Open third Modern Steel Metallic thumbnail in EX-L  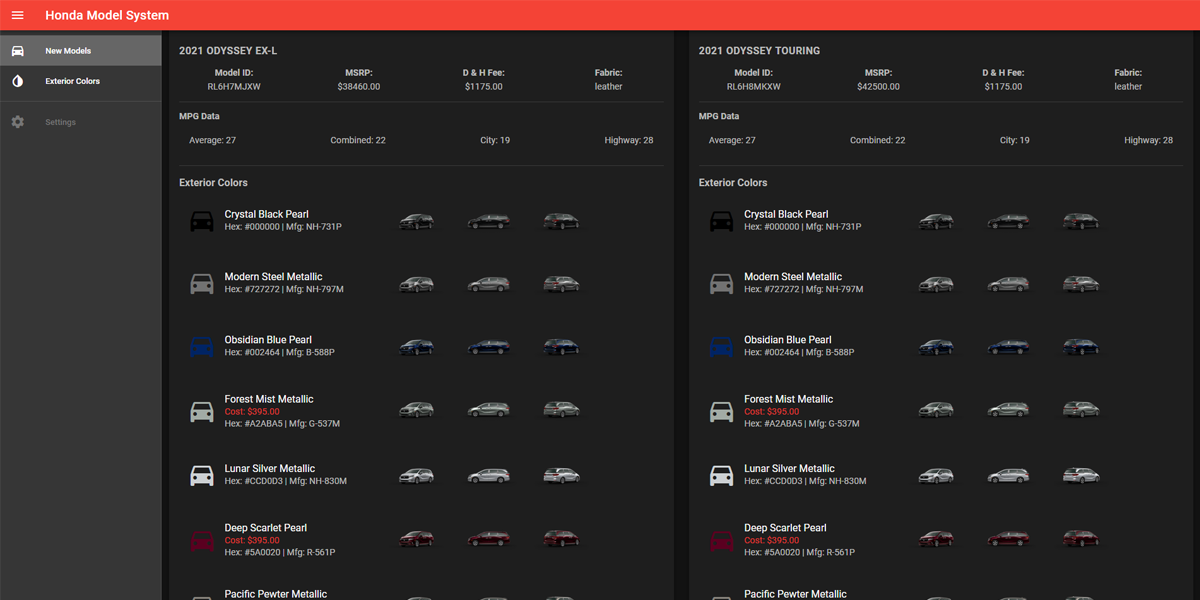click(561, 284)
